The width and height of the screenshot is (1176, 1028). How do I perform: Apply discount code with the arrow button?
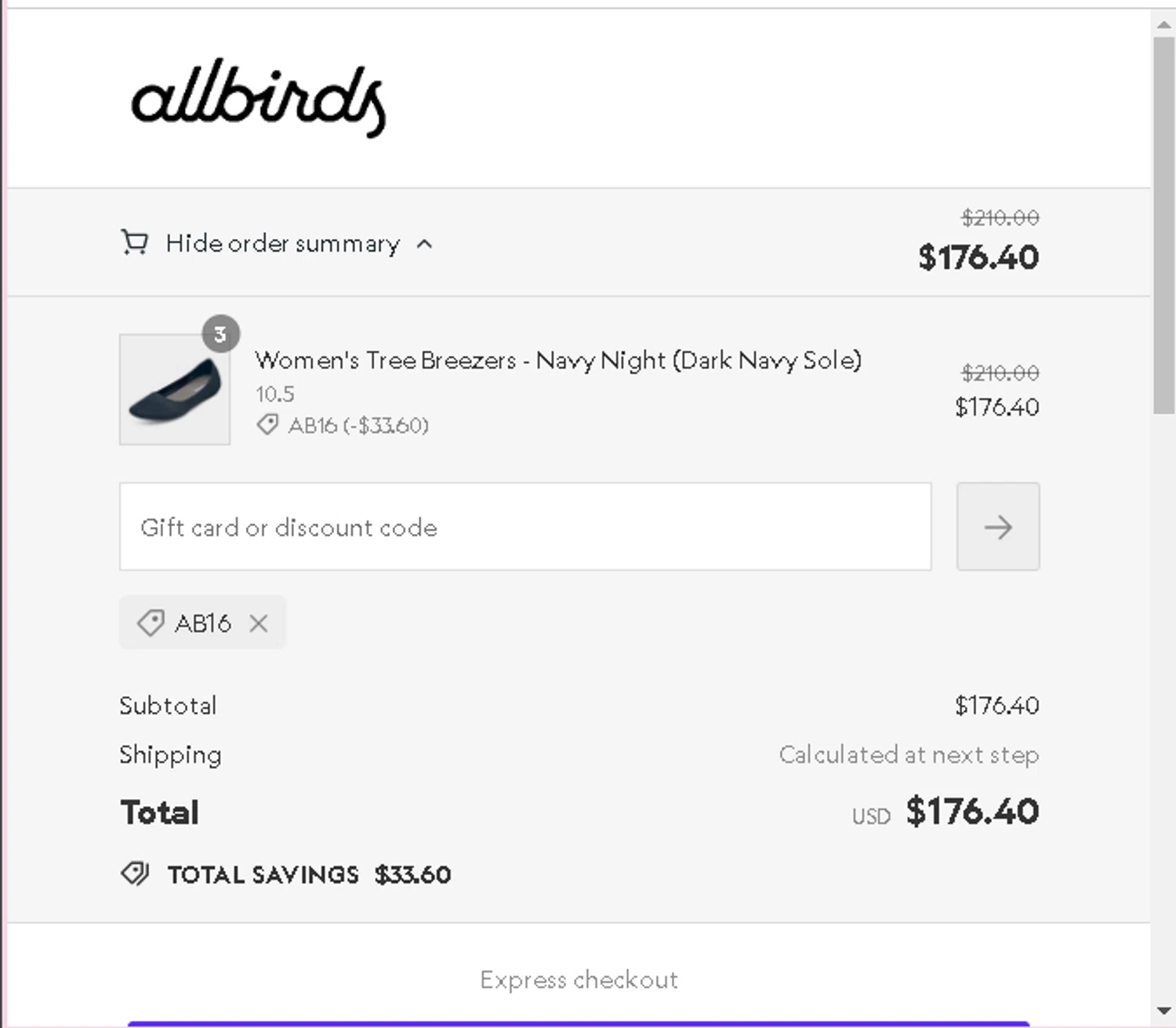tap(998, 527)
